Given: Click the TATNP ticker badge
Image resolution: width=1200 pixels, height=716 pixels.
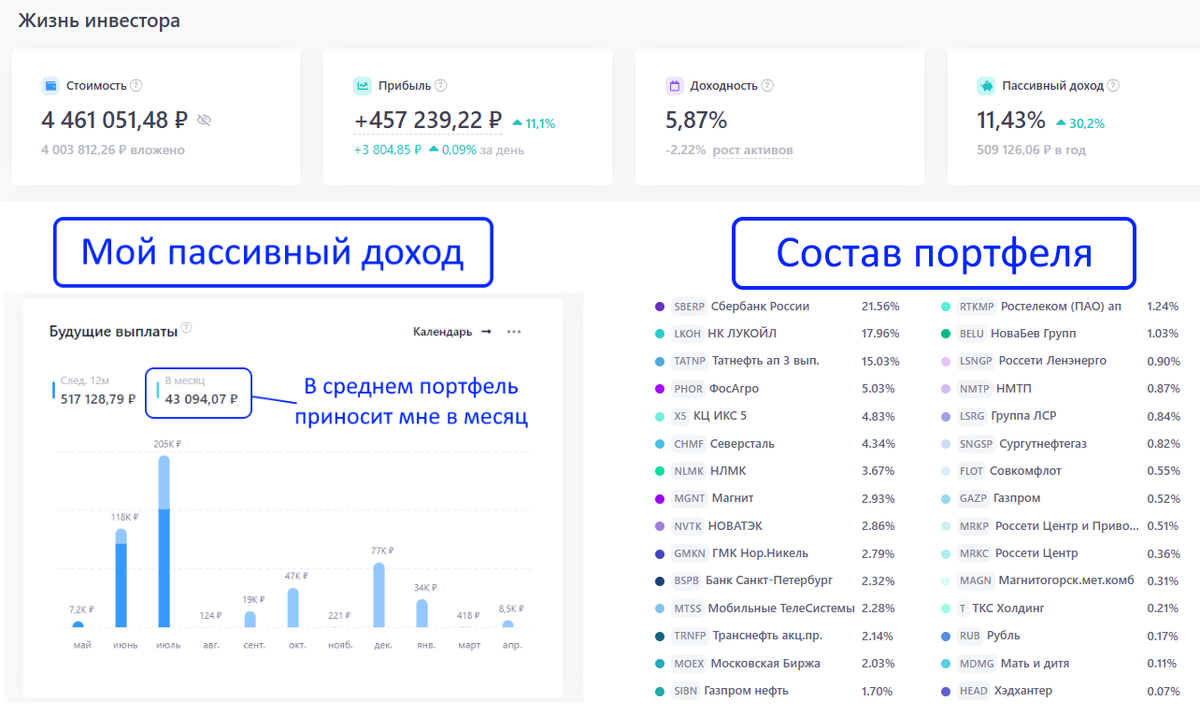Looking at the screenshot, I should [690, 361].
